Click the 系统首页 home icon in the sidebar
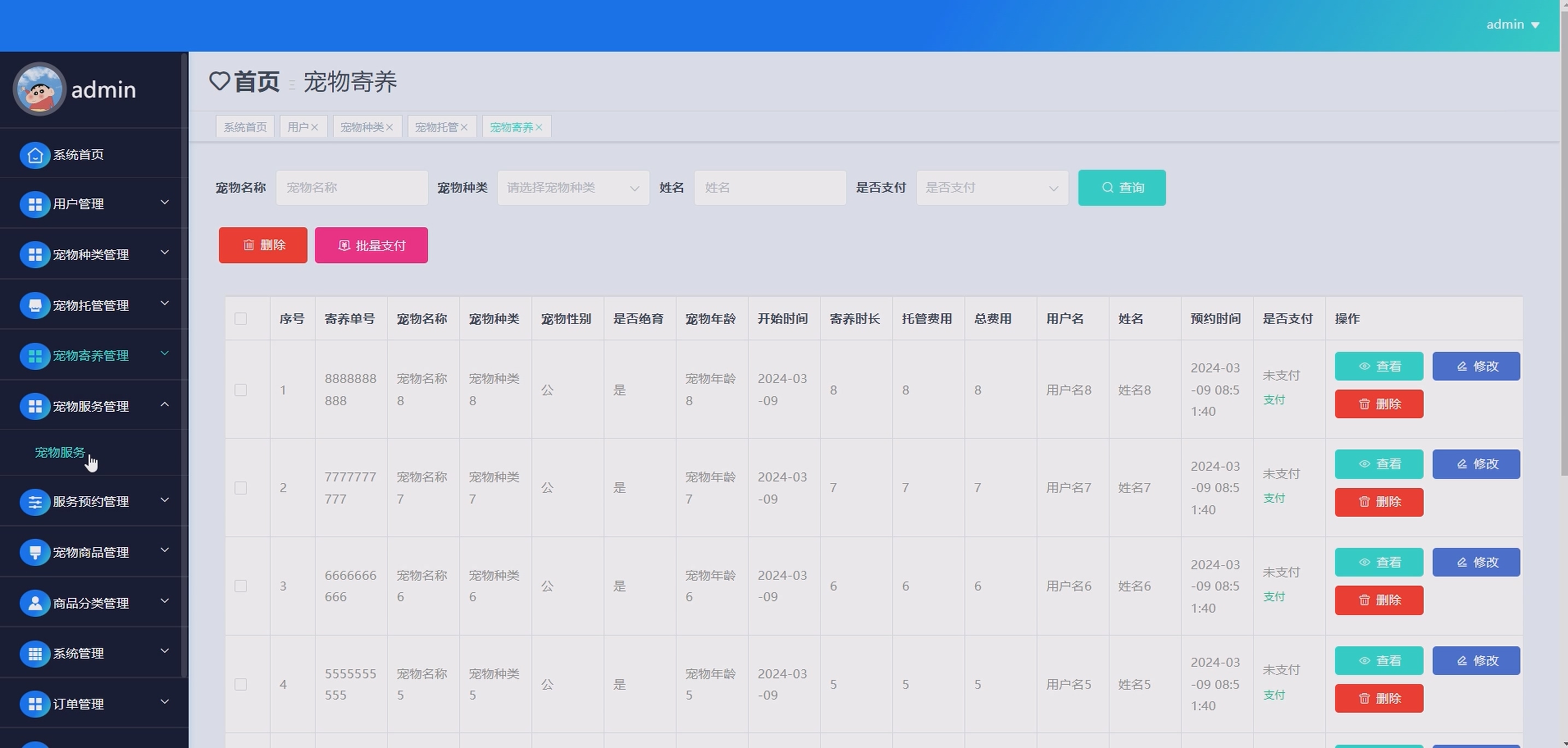 (34, 155)
